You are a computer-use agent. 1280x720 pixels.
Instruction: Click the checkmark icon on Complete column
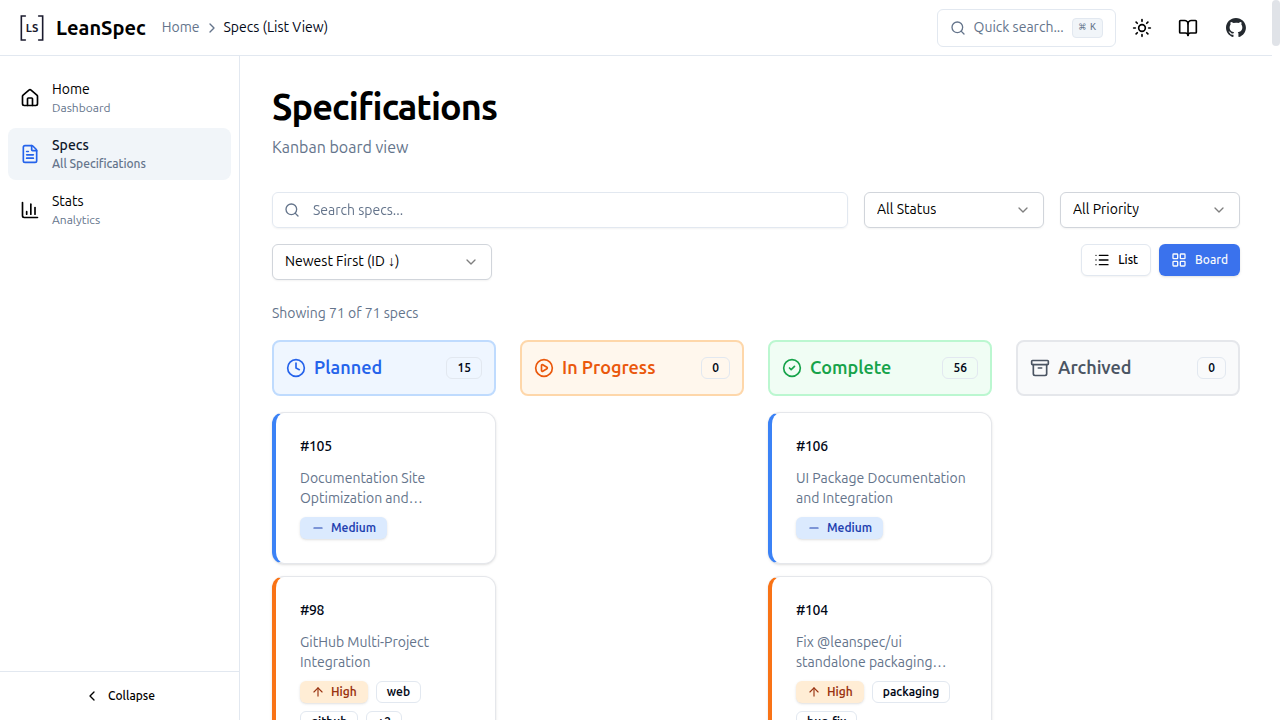[791, 367]
